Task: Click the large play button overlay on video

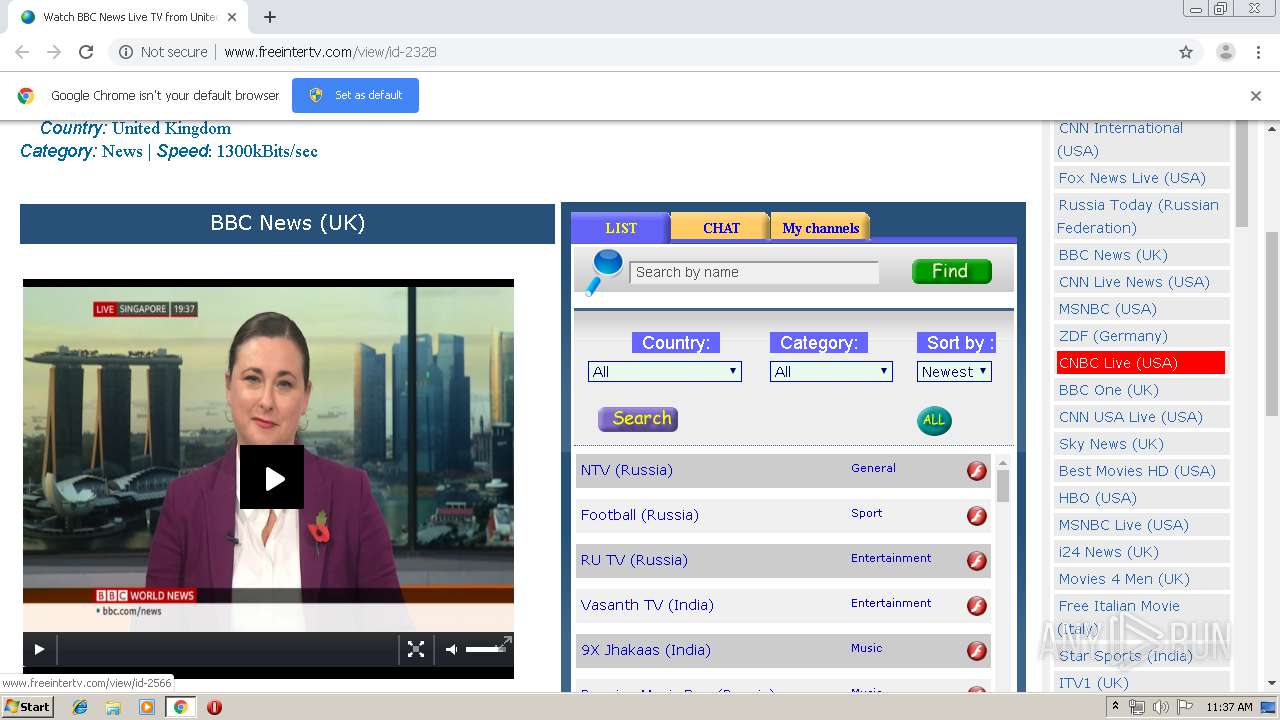Action: point(272,477)
